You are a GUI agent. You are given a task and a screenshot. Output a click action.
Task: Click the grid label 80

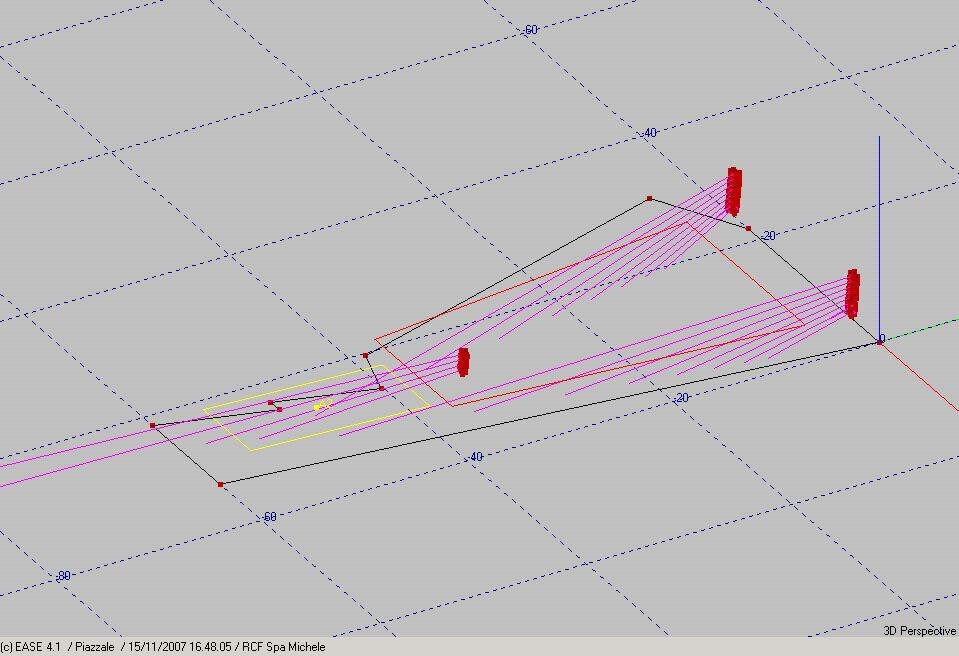click(x=65, y=576)
